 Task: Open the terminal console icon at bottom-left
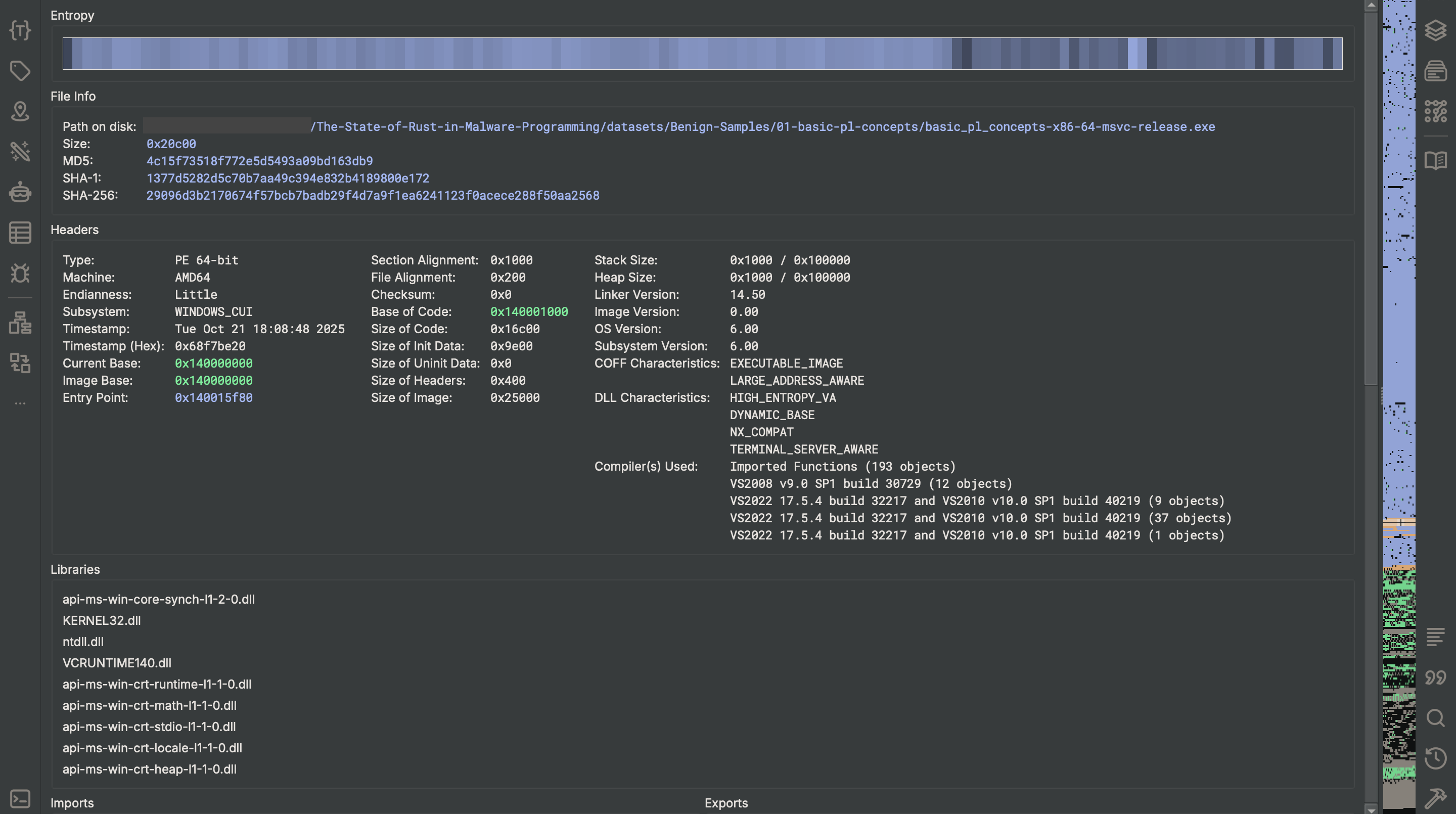click(20, 799)
